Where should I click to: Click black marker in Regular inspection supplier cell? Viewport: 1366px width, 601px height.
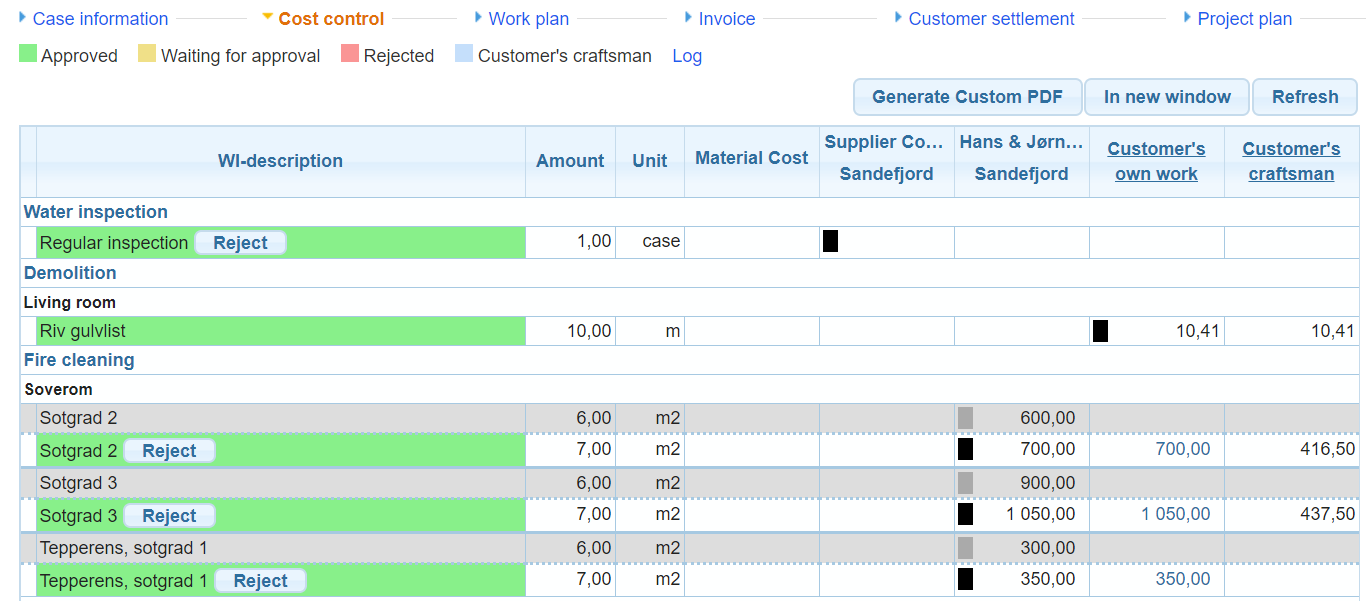point(830,241)
